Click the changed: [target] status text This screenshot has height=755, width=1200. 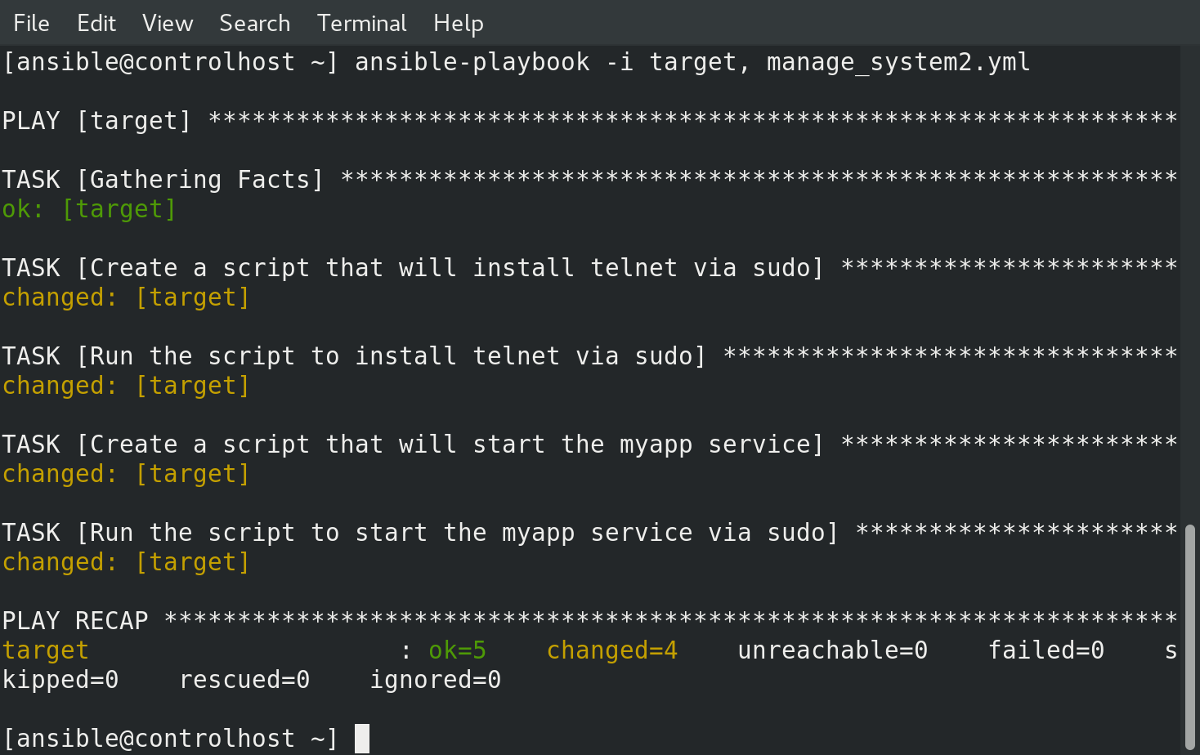pyautogui.click(x=123, y=296)
